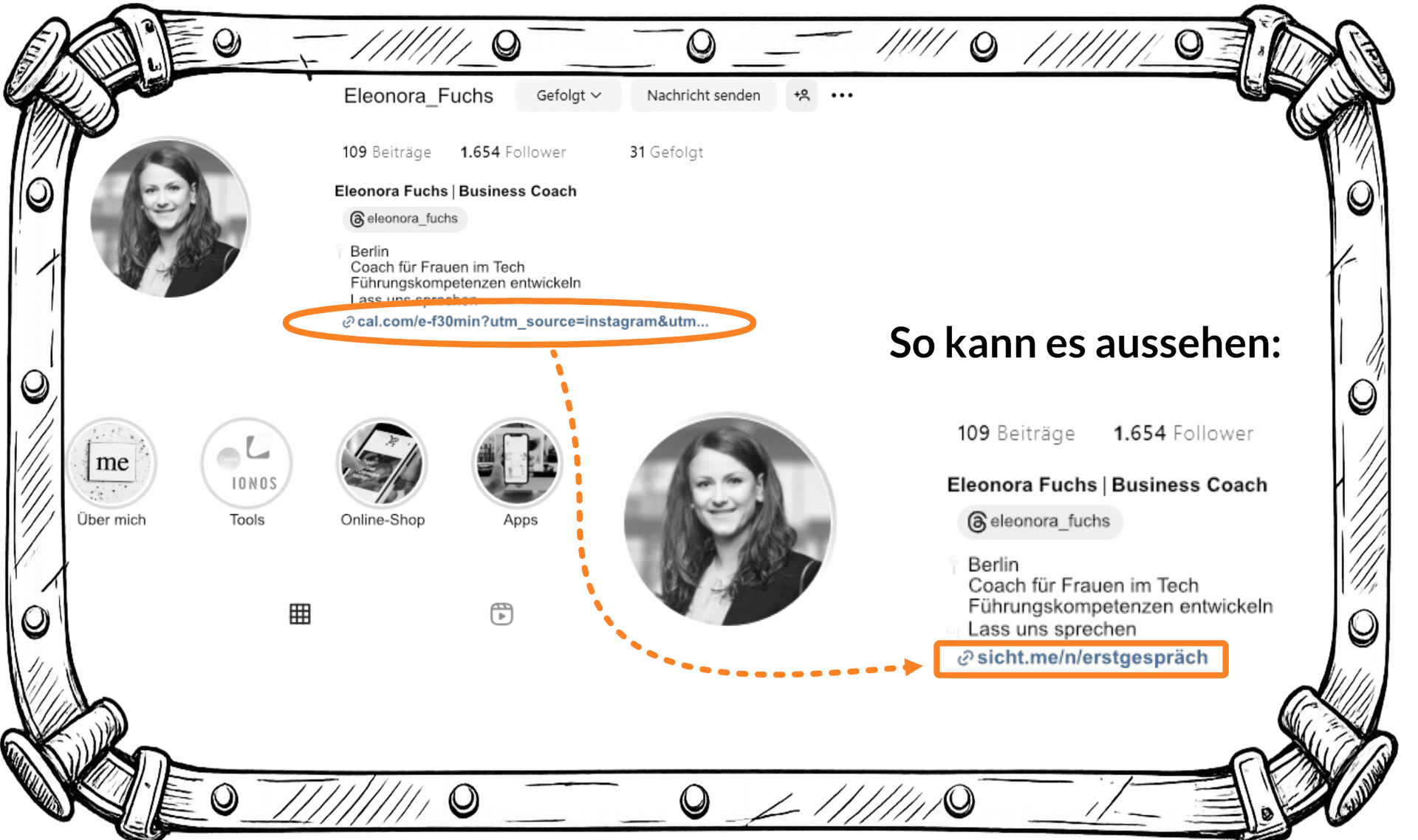
Task: Click the Nachricht senden button
Action: [703, 96]
